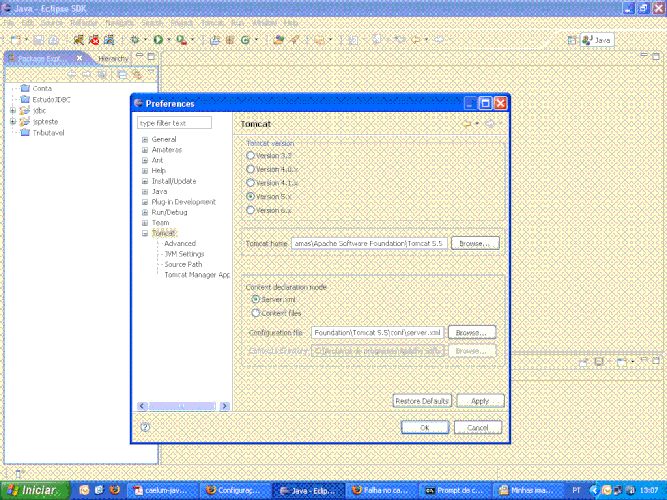
Task: Click the New Java Package icon
Action: (x=230, y=40)
